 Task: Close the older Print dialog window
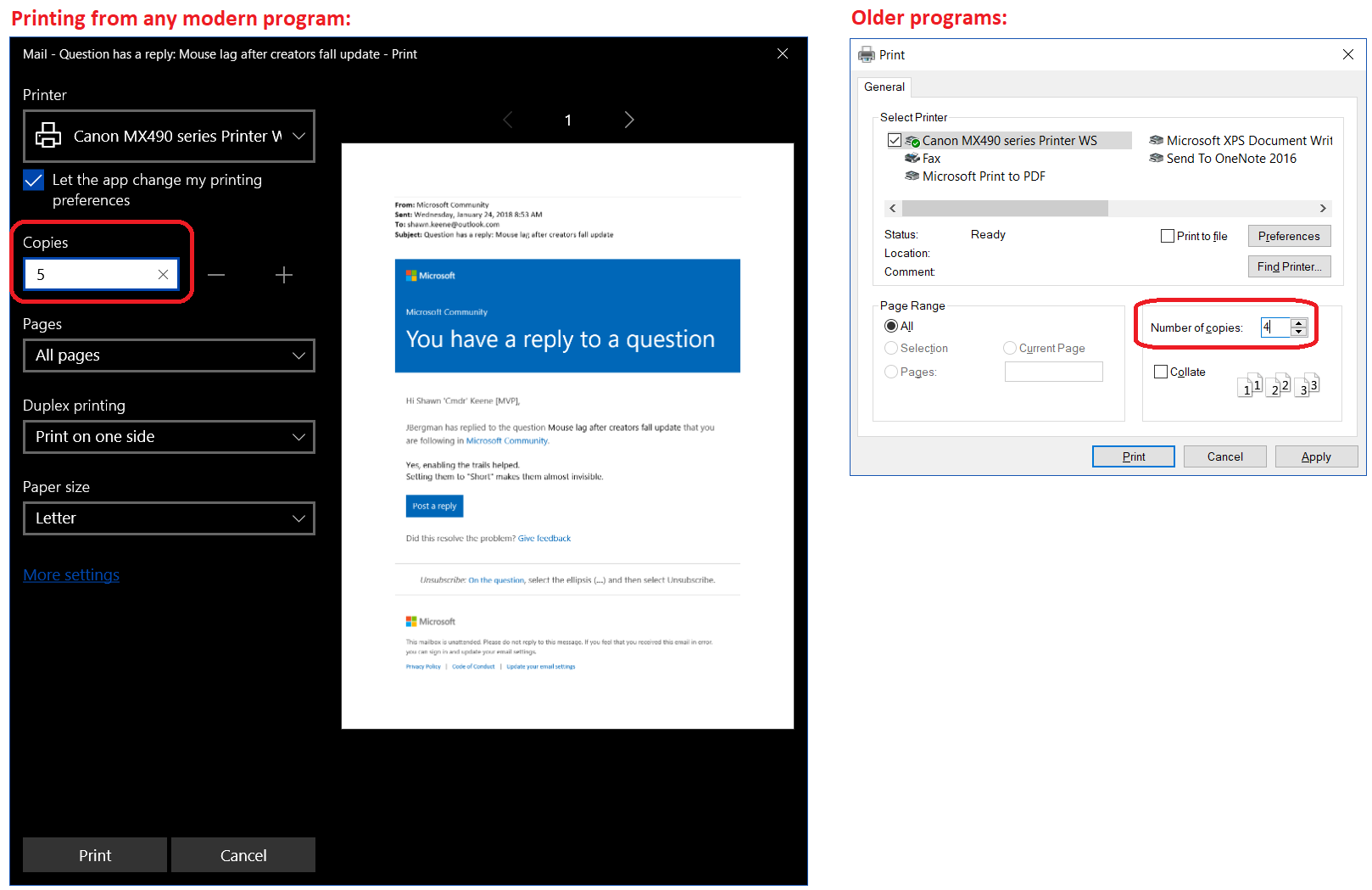pos(1348,54)
